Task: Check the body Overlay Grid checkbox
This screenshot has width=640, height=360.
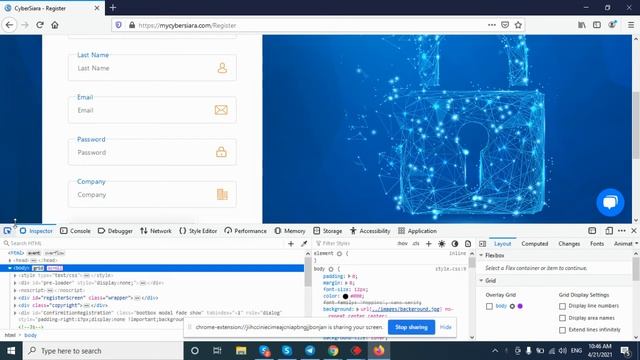Action: pyautogui.click(x=489, y=306)
